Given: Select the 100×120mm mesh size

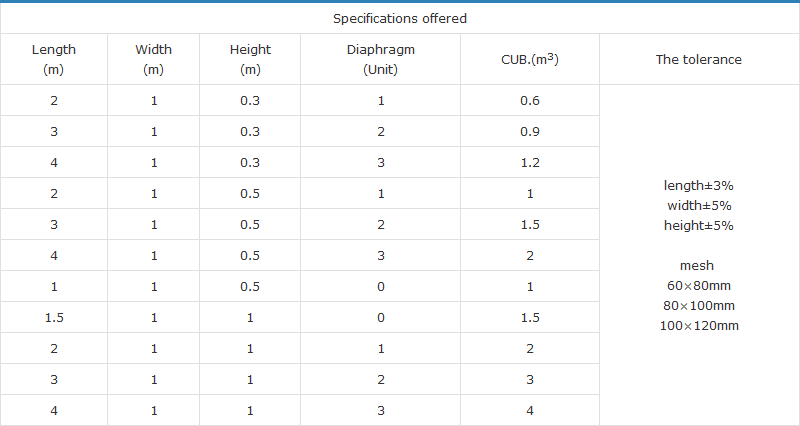Looking at the screenshot, I should (699, 326).
